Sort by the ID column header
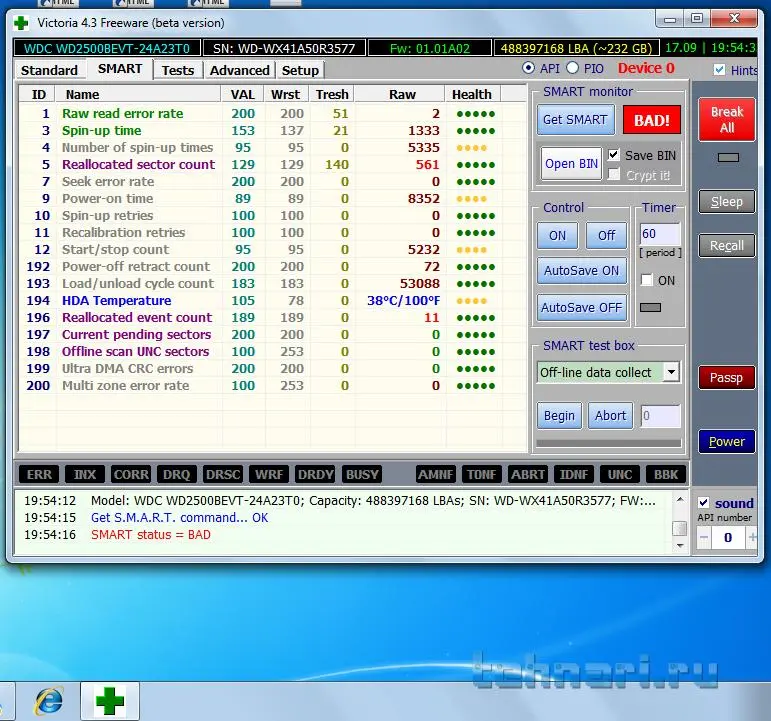The width and height of the screenshot is (771, 721). coord(38,94)
